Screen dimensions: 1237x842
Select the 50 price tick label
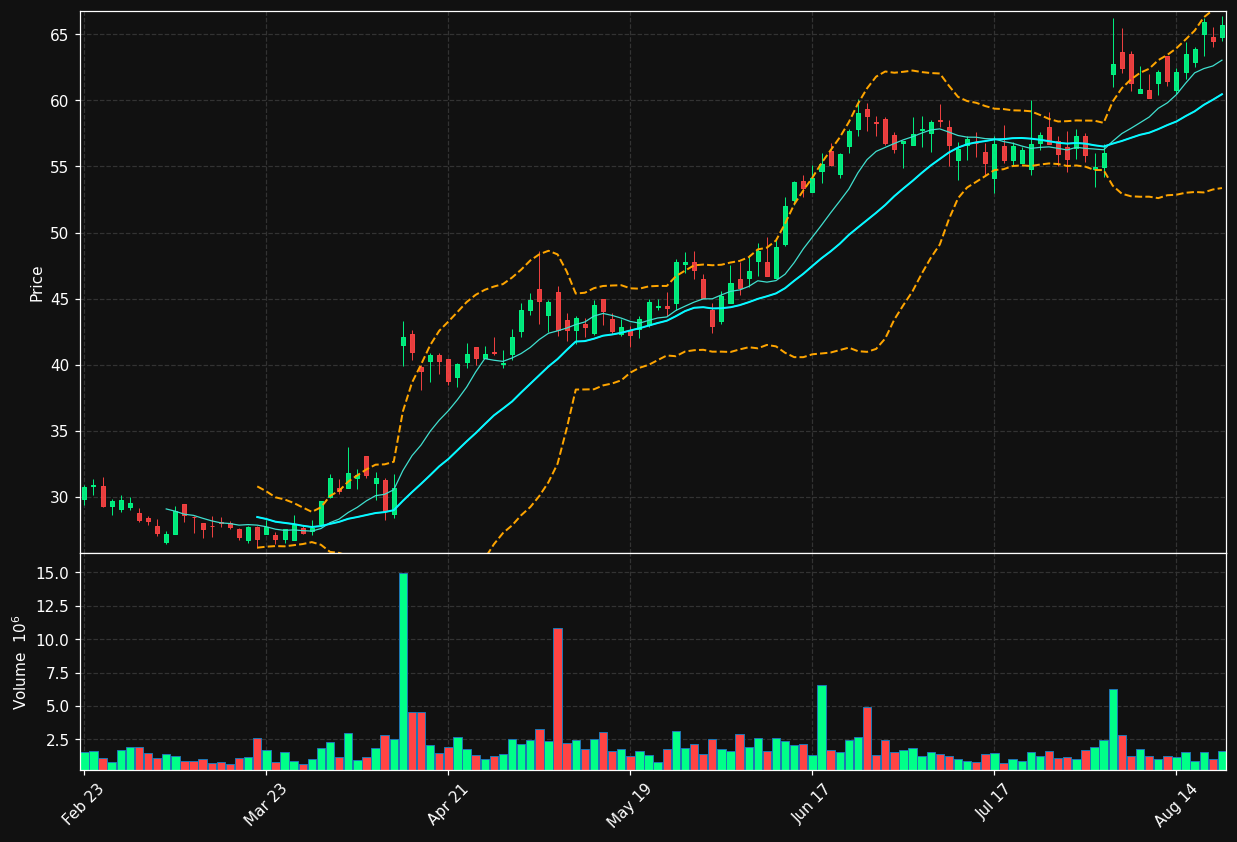[58, 233]
